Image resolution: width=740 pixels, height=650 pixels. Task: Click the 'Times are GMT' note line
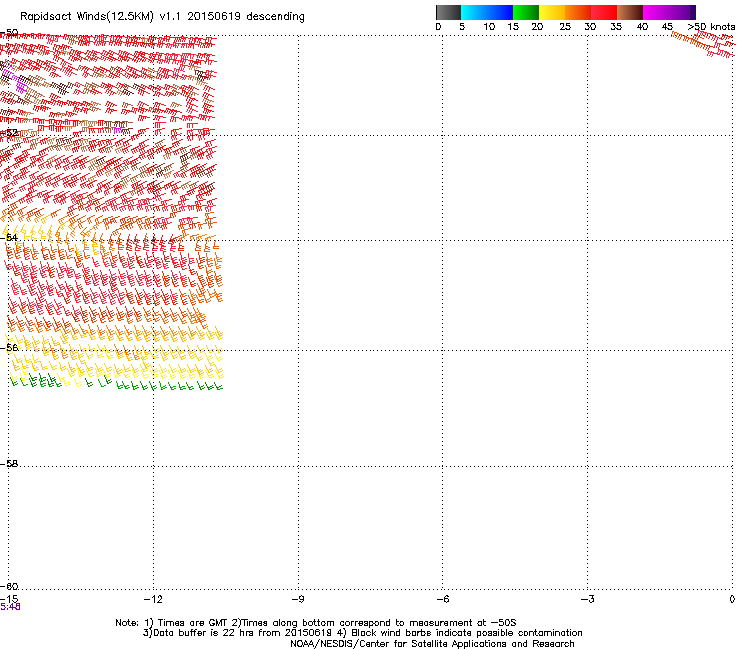coord(316,623)
